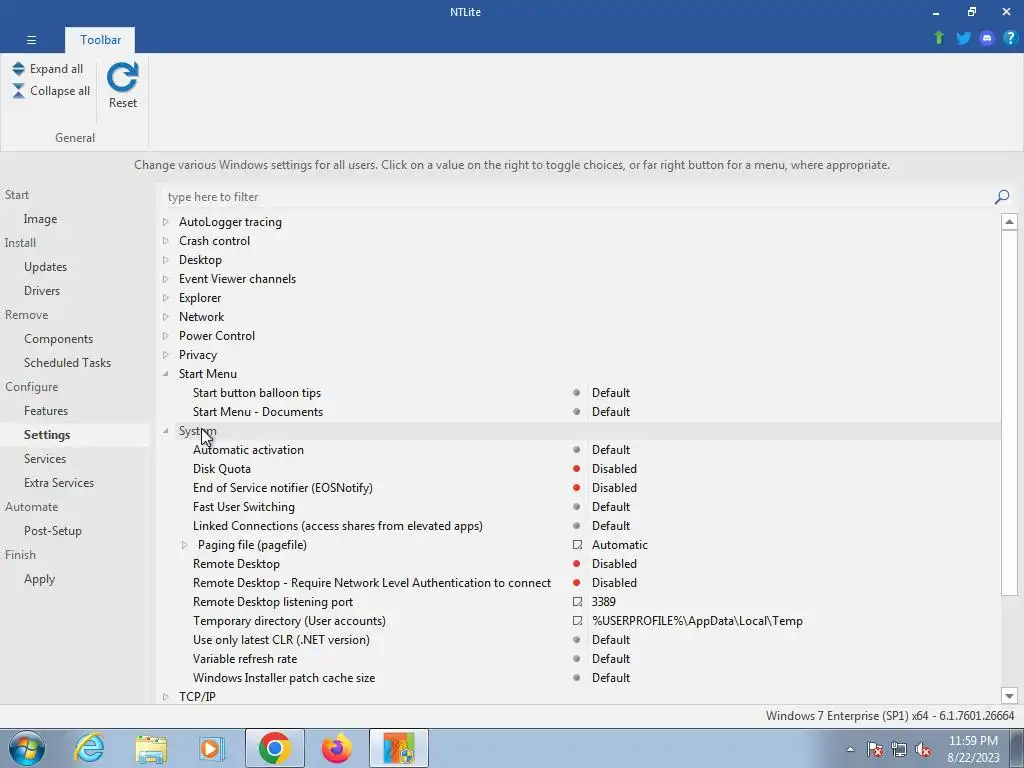Toggle Network Level Authentication Disabled value

pos(614,583)
